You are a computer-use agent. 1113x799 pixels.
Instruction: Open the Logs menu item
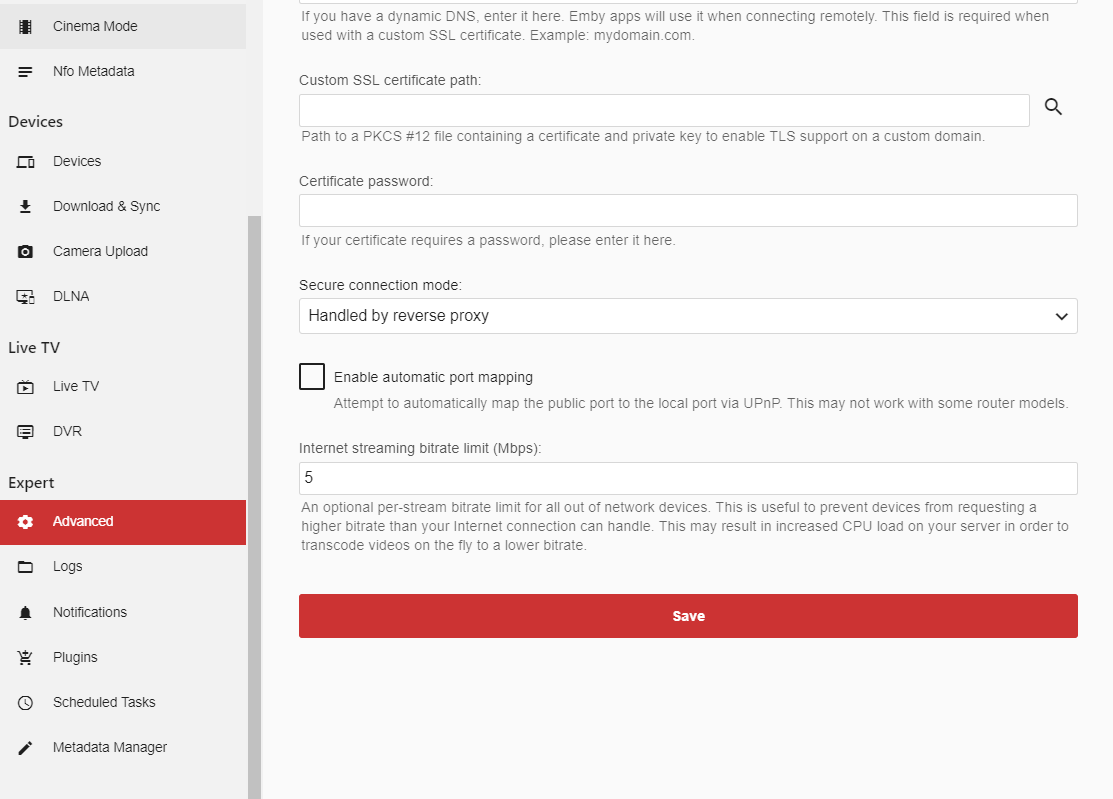click(68, 567)
